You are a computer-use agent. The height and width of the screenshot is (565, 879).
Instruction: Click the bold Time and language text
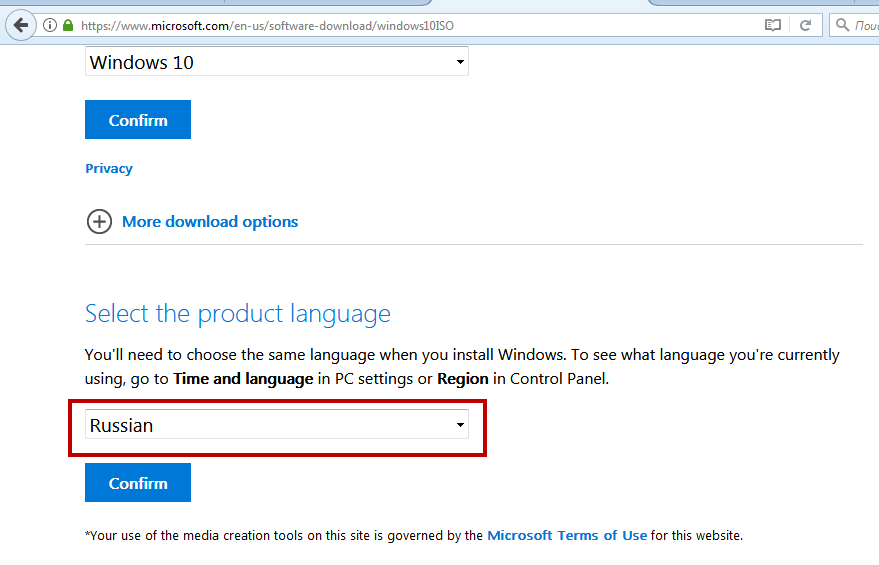click(243, 379)
